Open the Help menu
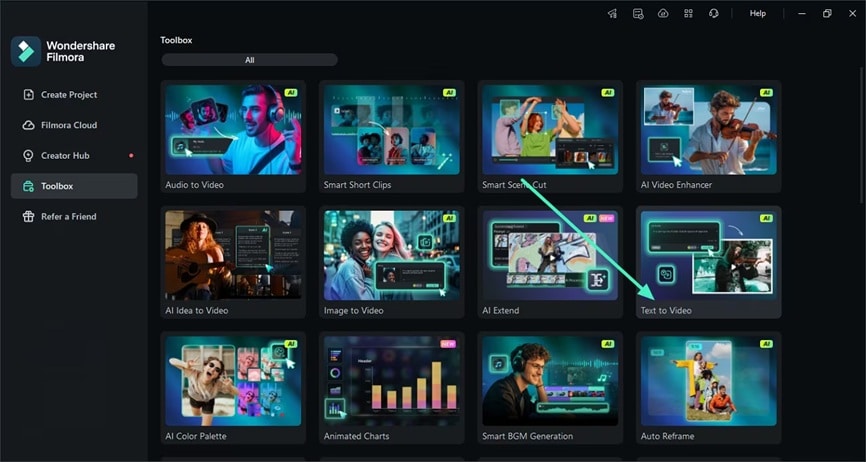 758,14
